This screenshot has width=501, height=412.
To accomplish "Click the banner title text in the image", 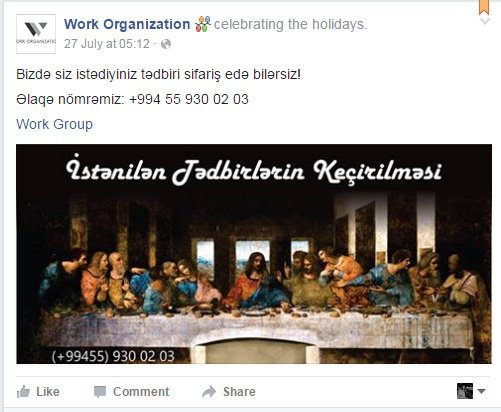I will click(254, 172).
